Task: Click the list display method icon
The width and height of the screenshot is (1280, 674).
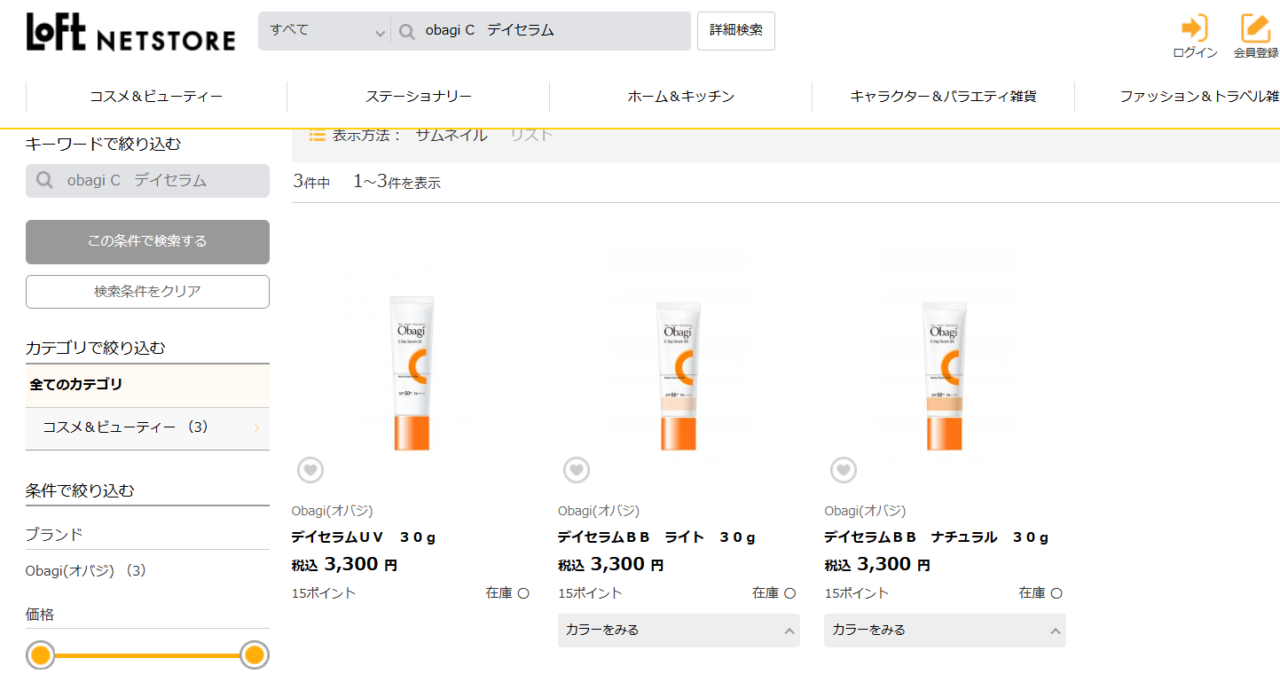Action: tap(317, 135)
